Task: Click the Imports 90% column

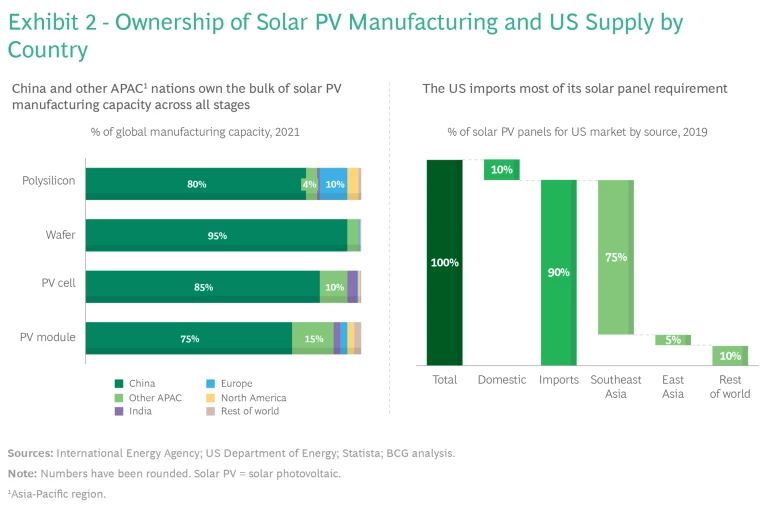Action: click(x=558, y=272)
